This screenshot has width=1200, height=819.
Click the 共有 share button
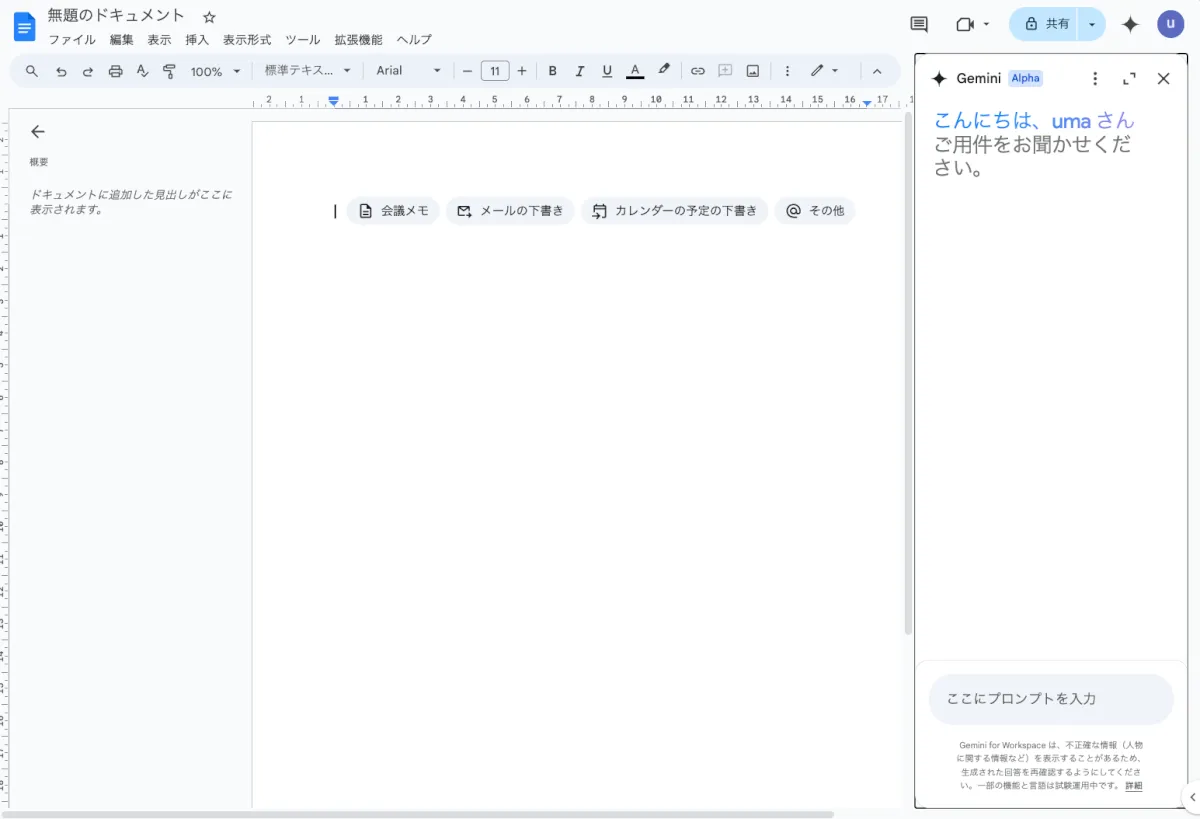tap(1044, 24)
